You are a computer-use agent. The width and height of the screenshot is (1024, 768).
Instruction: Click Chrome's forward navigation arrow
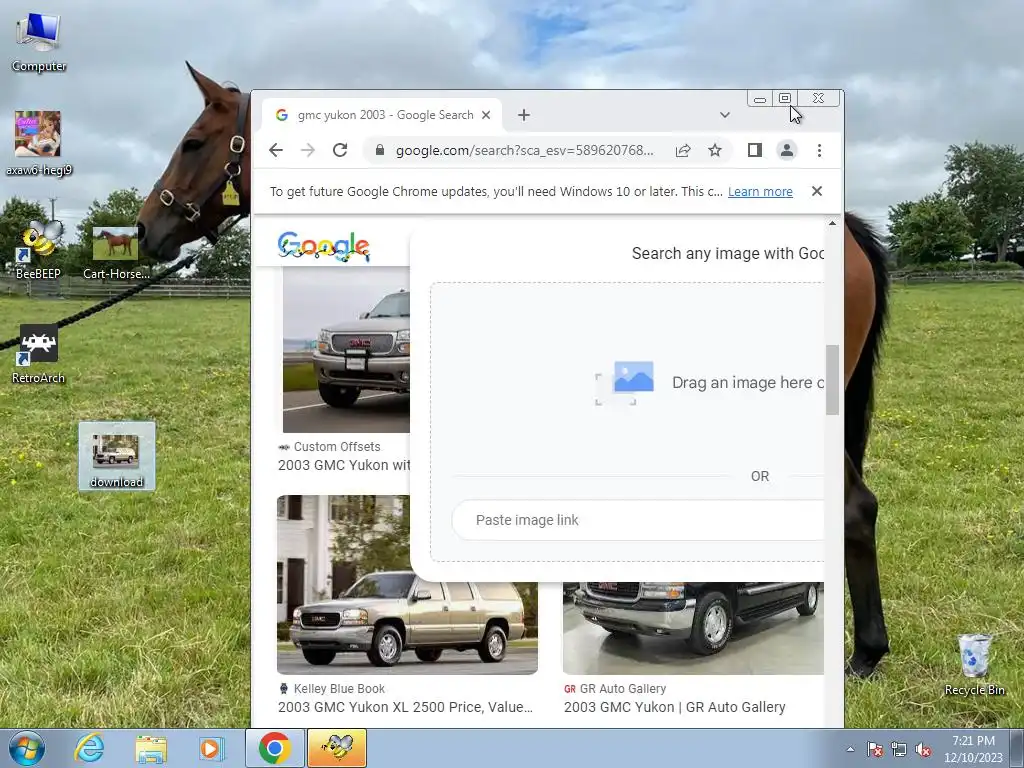point(308,150)
